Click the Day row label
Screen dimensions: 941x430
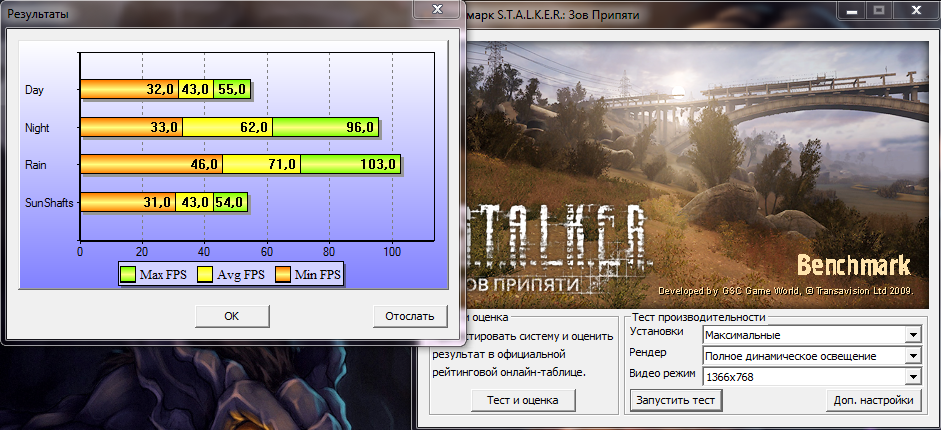coord(34,90)
